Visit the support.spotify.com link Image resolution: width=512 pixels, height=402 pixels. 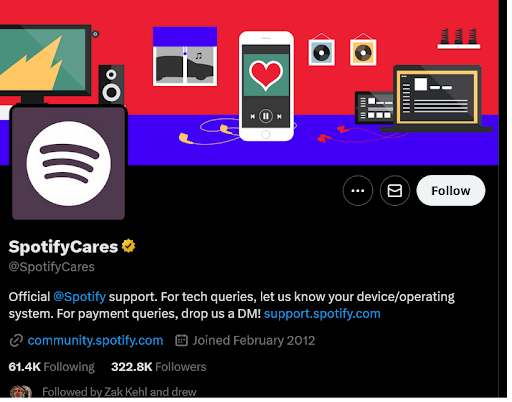(x=322, y=314)
